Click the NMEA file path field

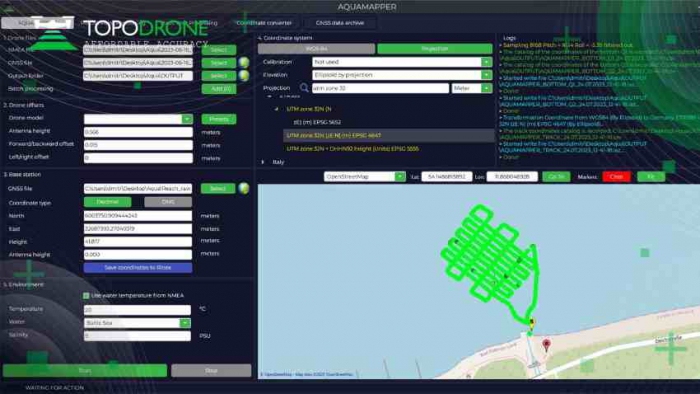[138, 50]
